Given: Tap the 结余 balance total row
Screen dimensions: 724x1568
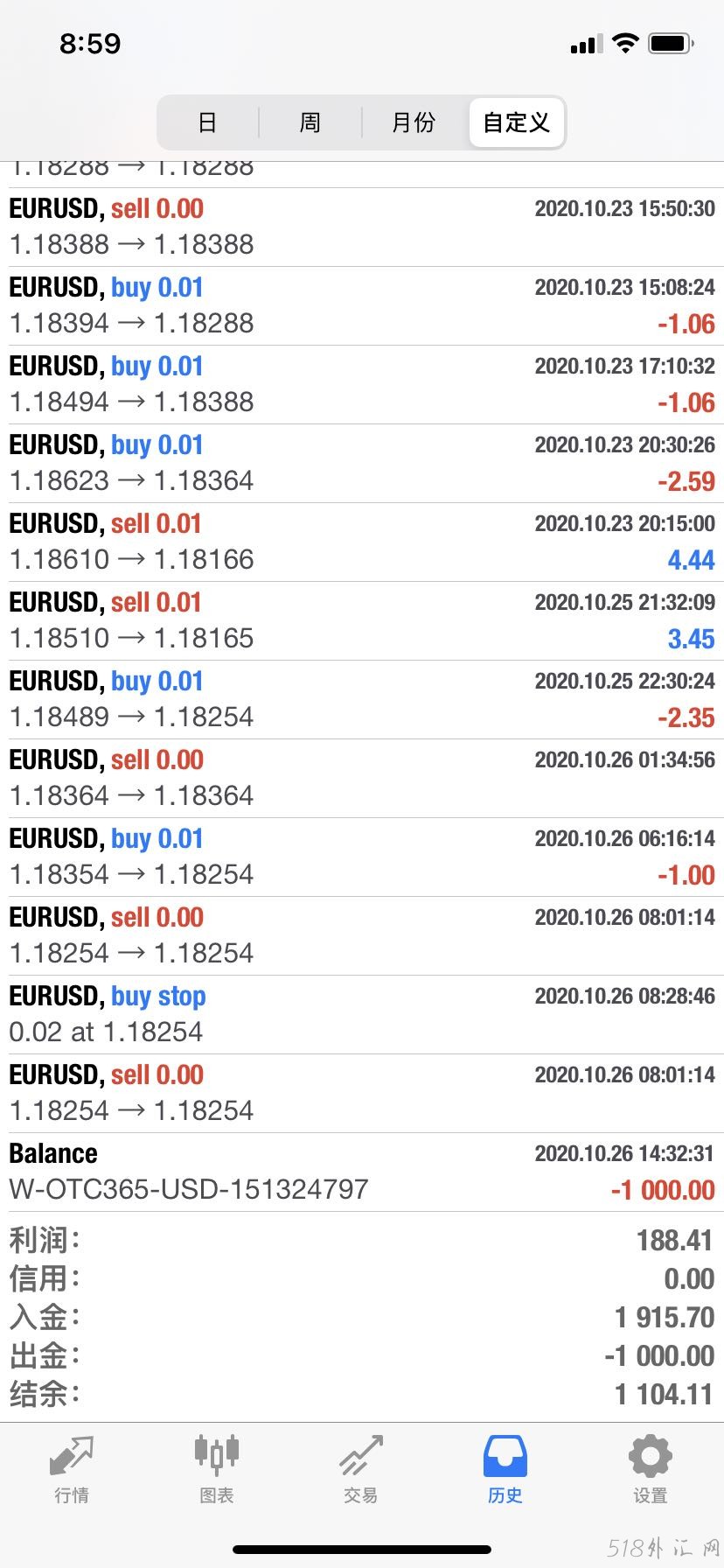Looking at the screenshot, I should click(x=362, y=1394).
